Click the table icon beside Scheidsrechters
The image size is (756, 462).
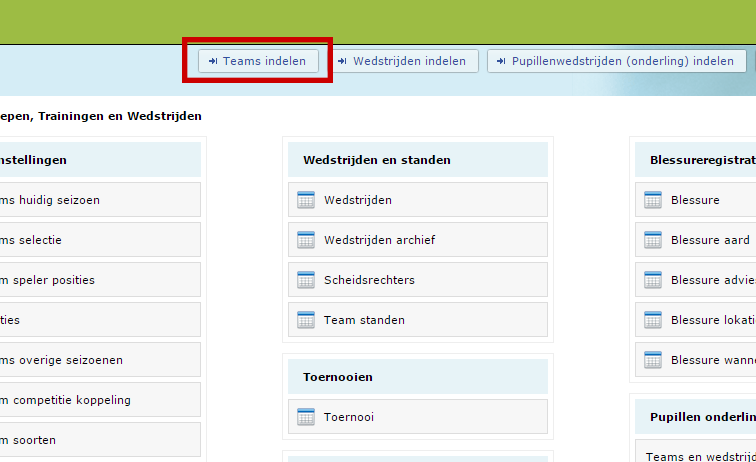click(306, 280)
